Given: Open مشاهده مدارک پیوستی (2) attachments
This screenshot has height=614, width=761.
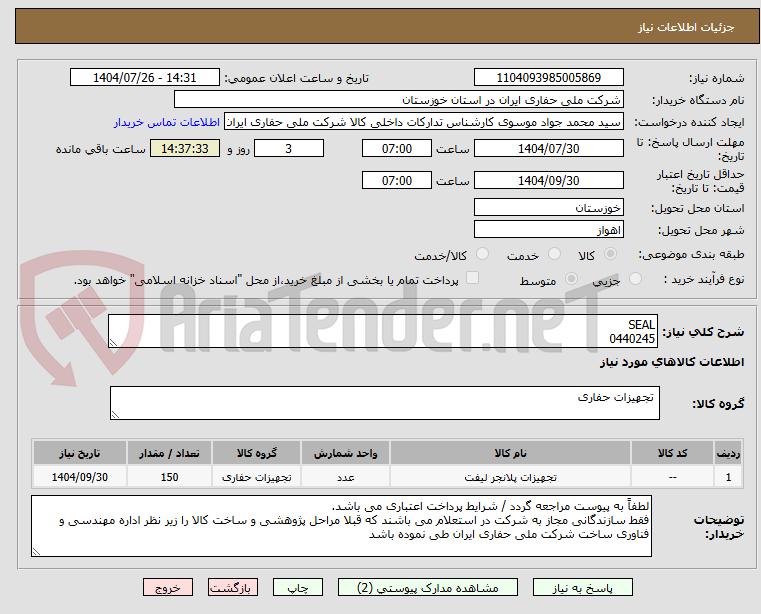Looking at the screenshot, I should point(428,587).
